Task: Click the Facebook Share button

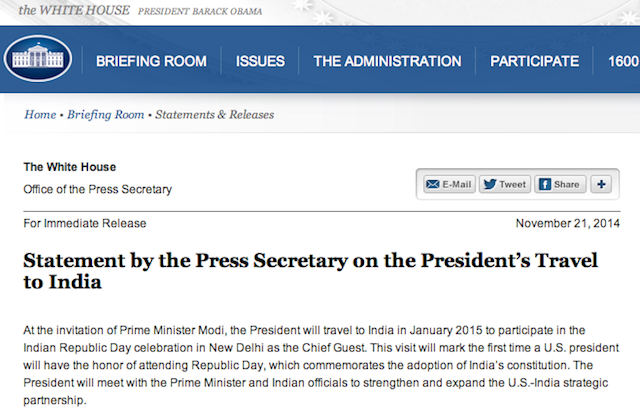Action: tap(560, 184)
